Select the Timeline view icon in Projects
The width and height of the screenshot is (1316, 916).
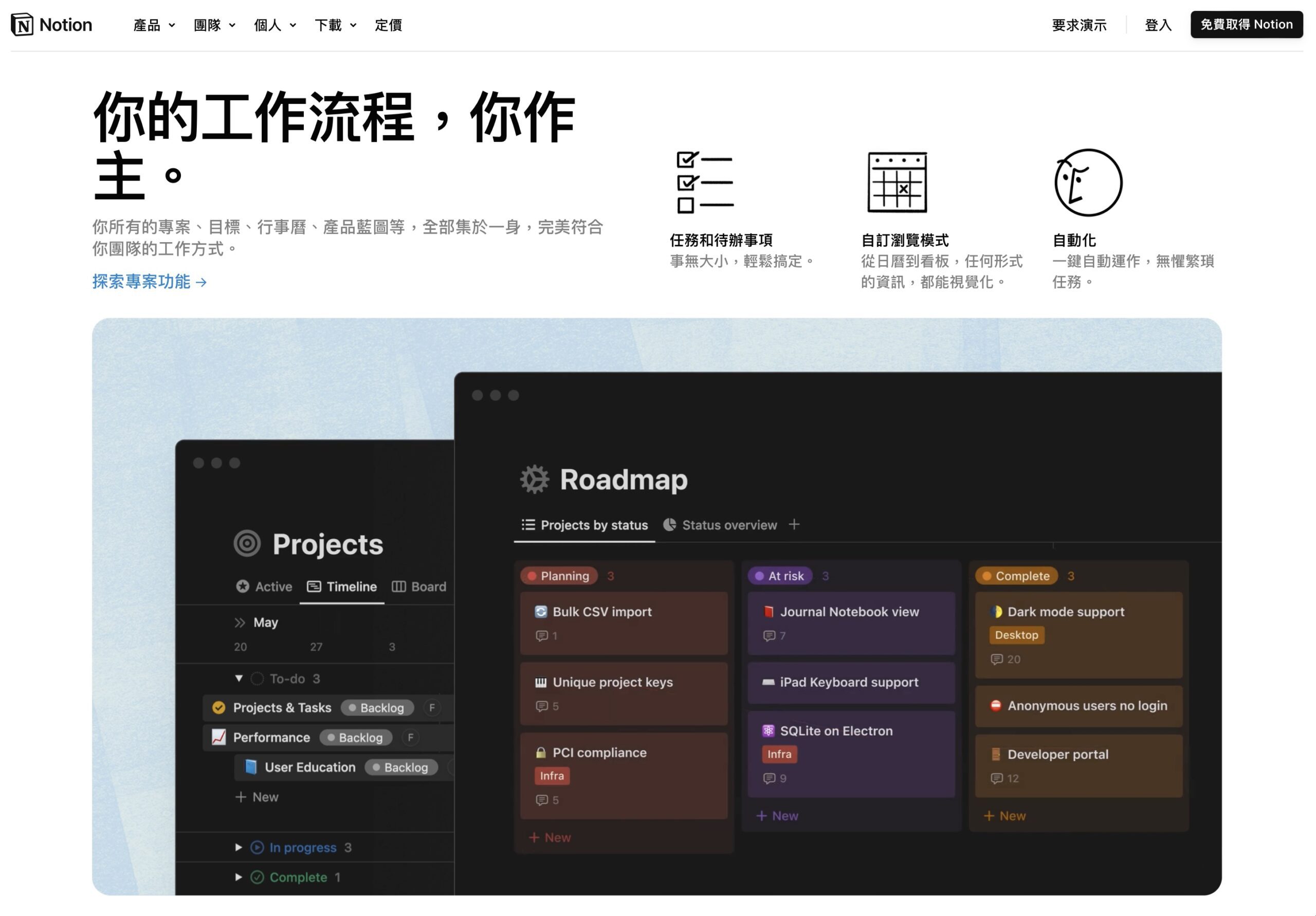[x=315, y=587]
